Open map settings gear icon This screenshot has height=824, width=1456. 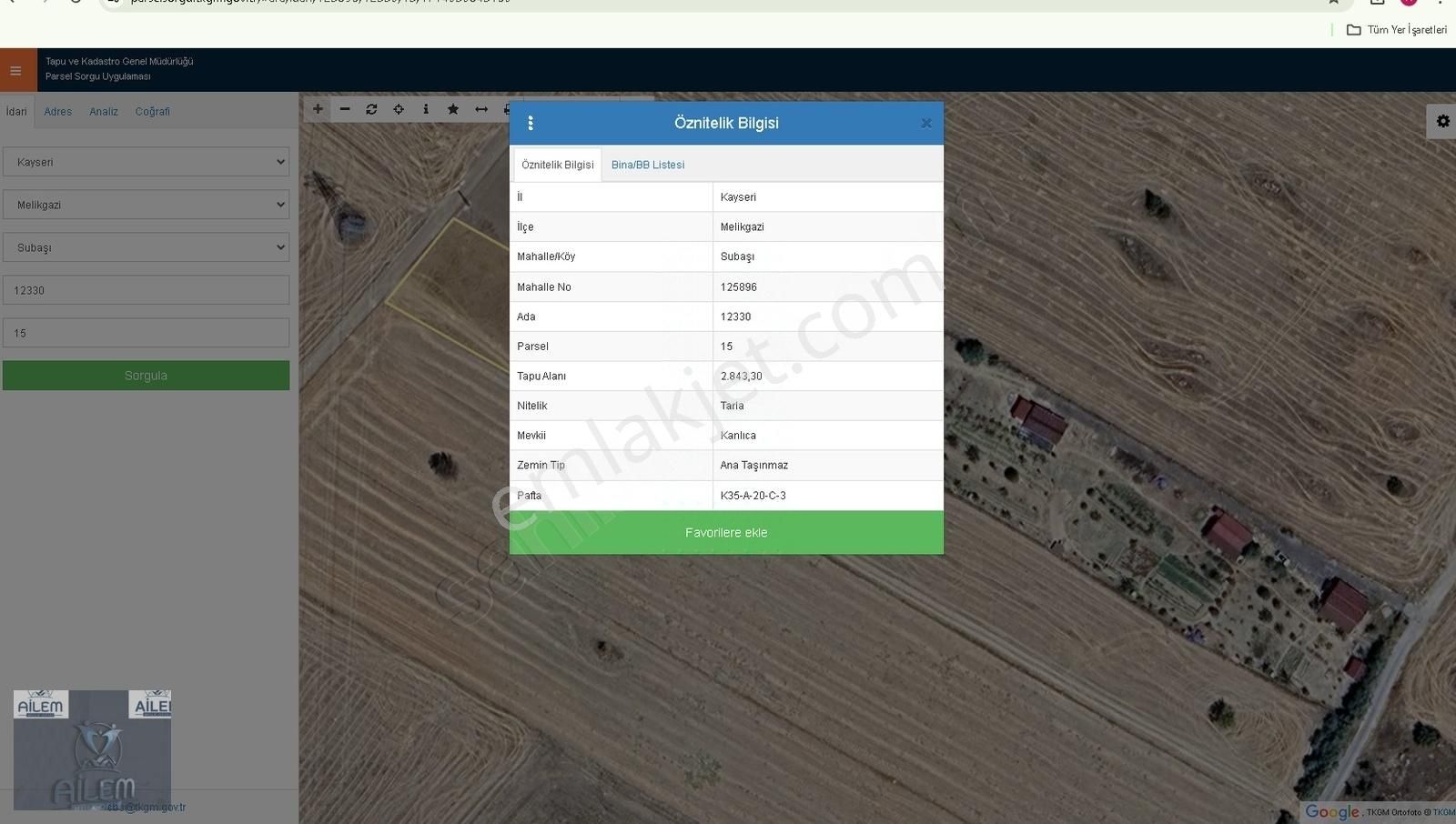tap(1442, 121)
